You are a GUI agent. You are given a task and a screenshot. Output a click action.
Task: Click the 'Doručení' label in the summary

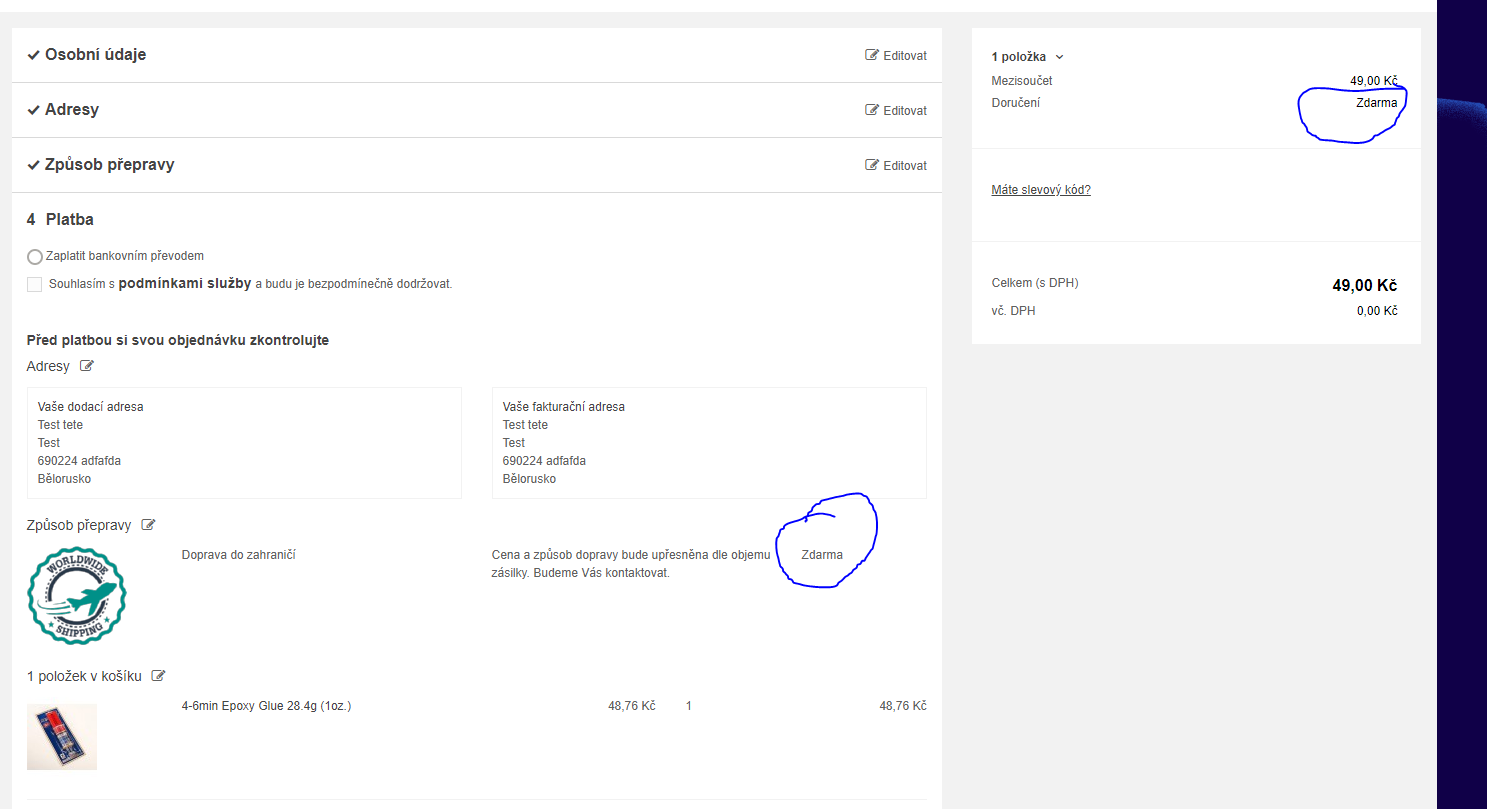(x=1016, y=103)
